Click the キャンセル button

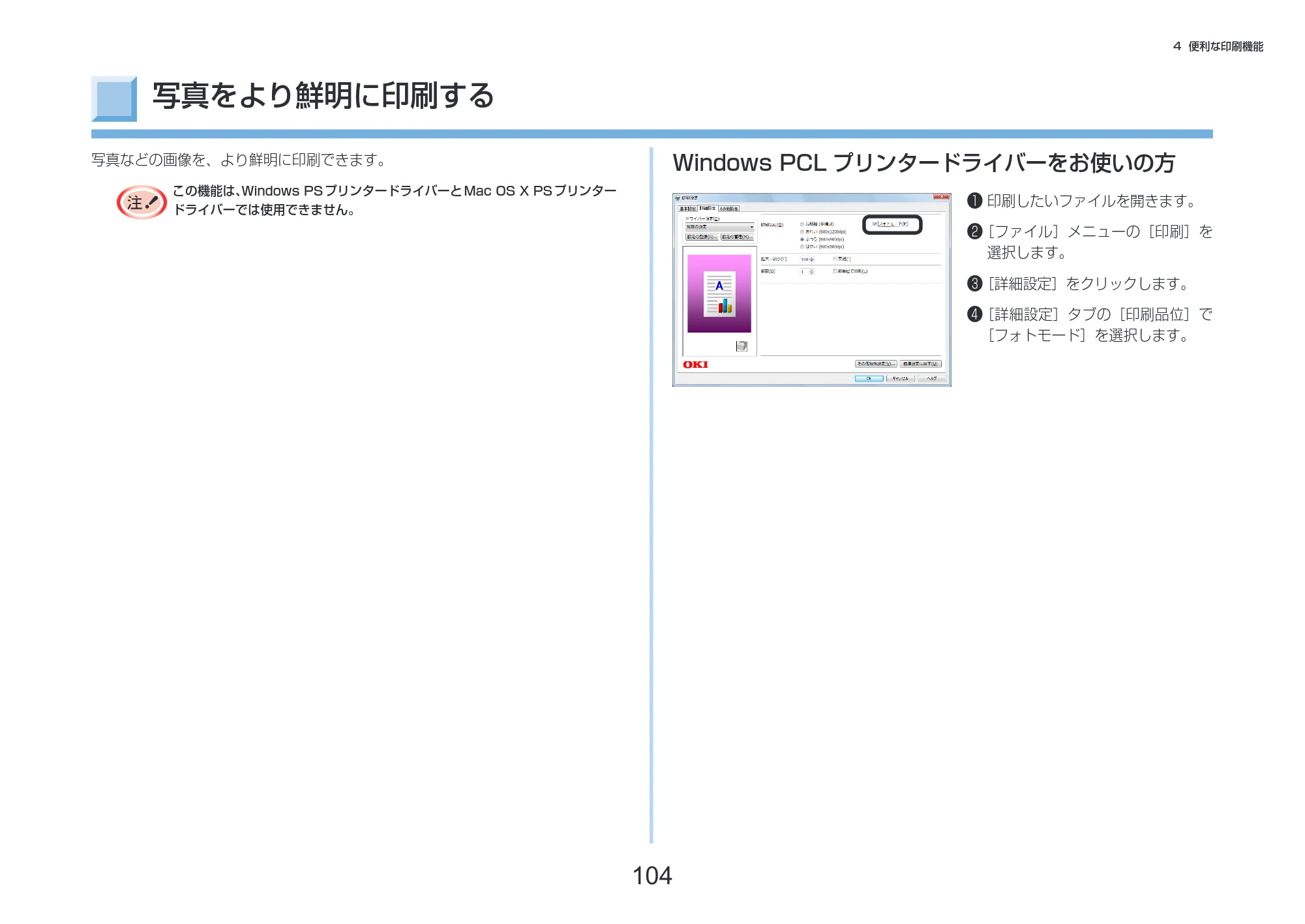(900, 379)
